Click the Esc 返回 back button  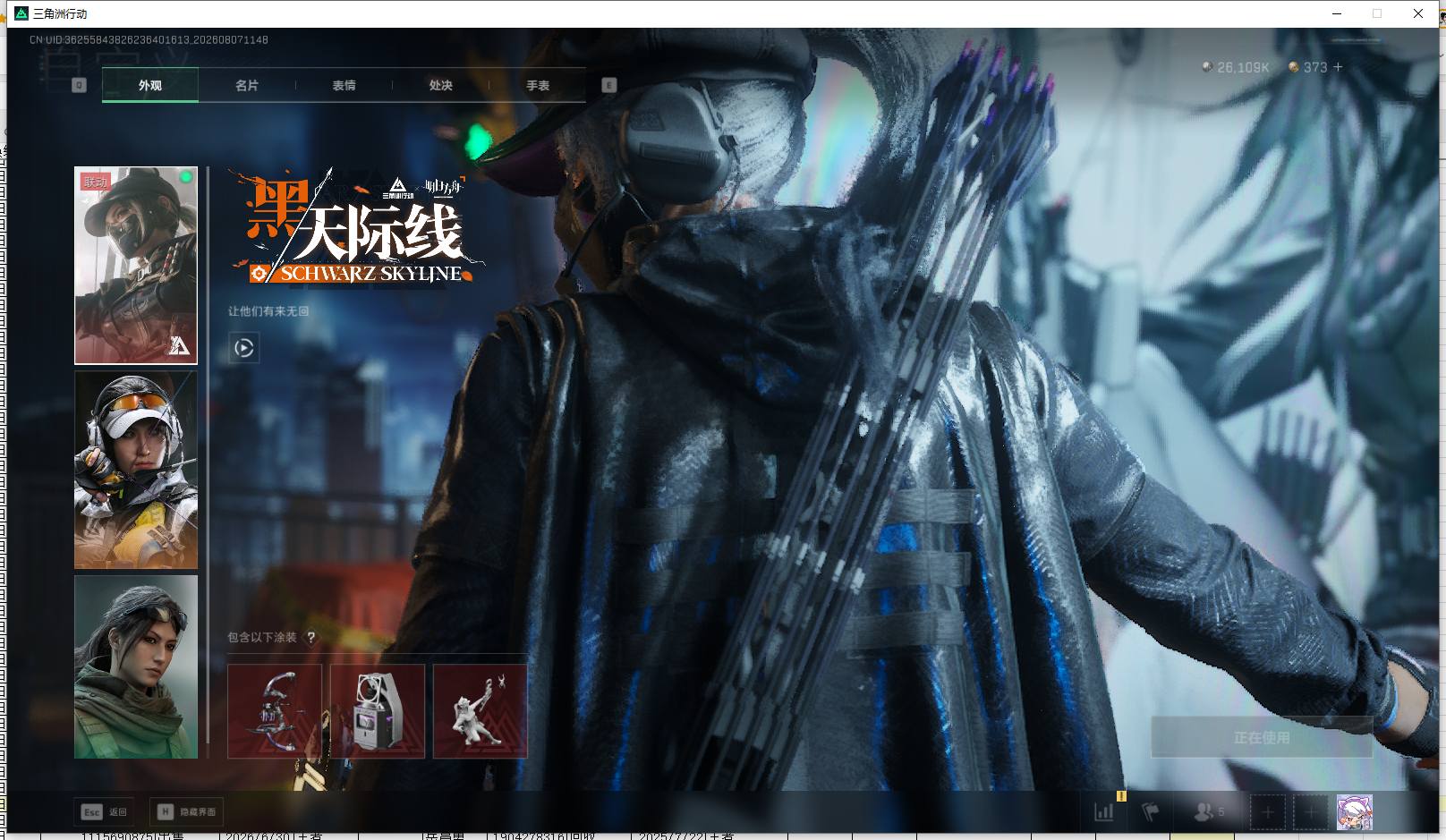[x=105, y=812]
